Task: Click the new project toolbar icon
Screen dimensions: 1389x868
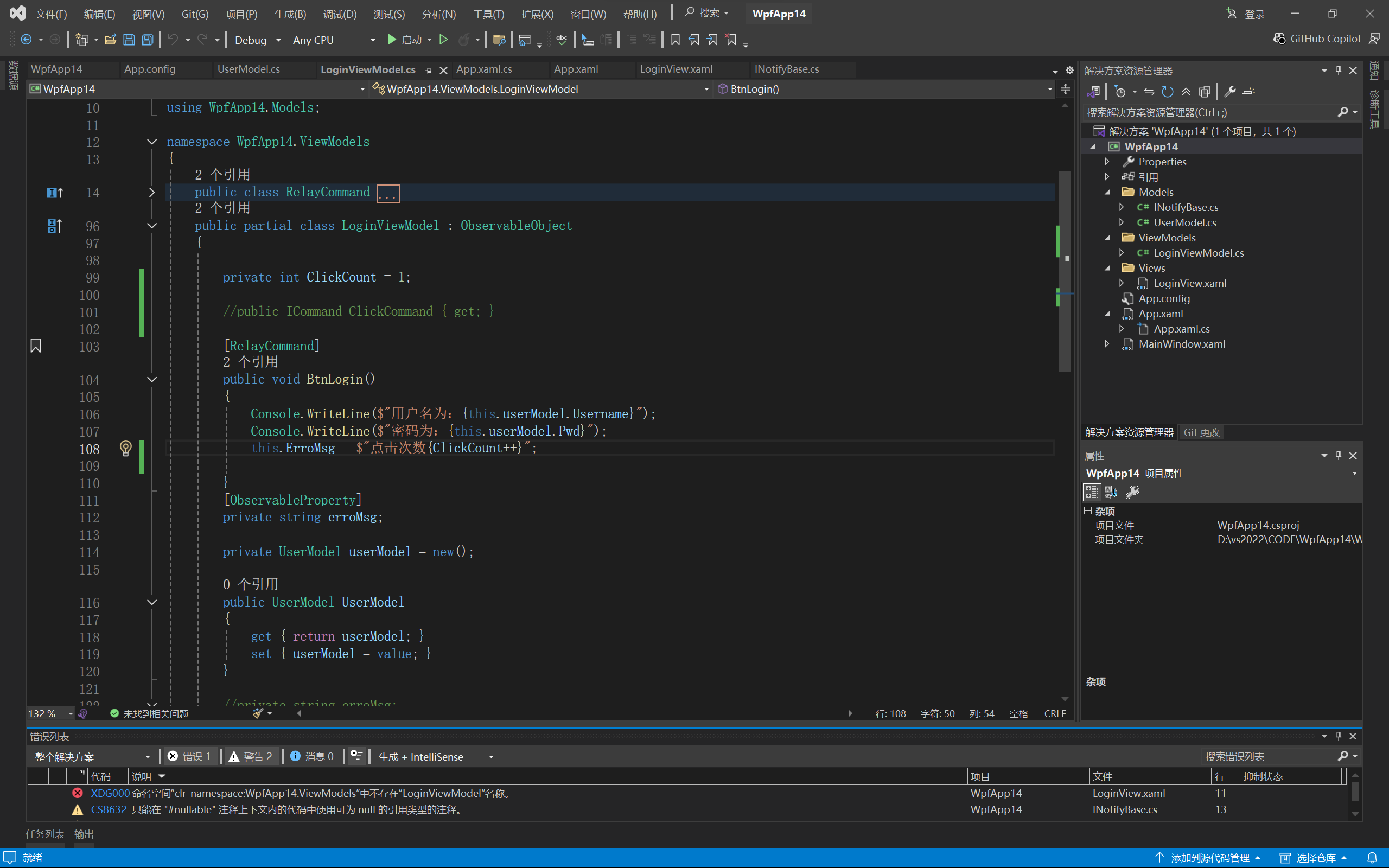Action: tap(82, 40)
